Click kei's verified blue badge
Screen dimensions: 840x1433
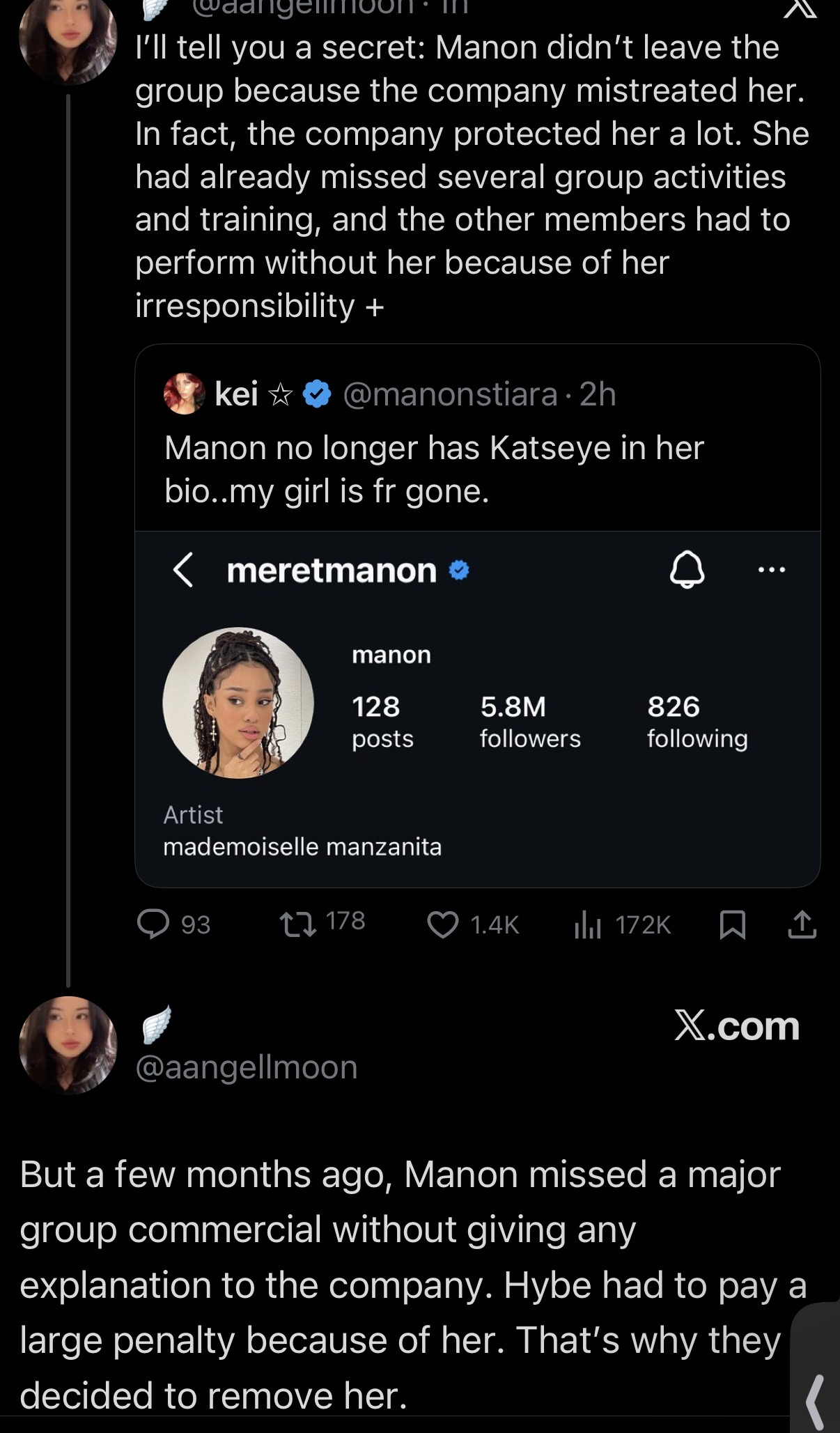(317, 394)
